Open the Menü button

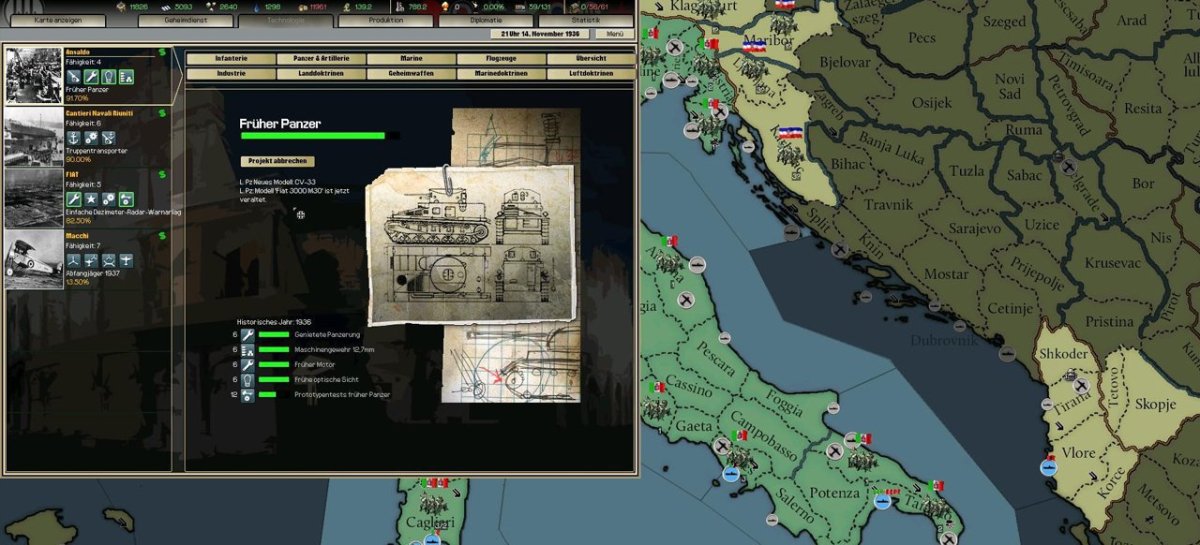pyautogui.click(x=616, y=33)
